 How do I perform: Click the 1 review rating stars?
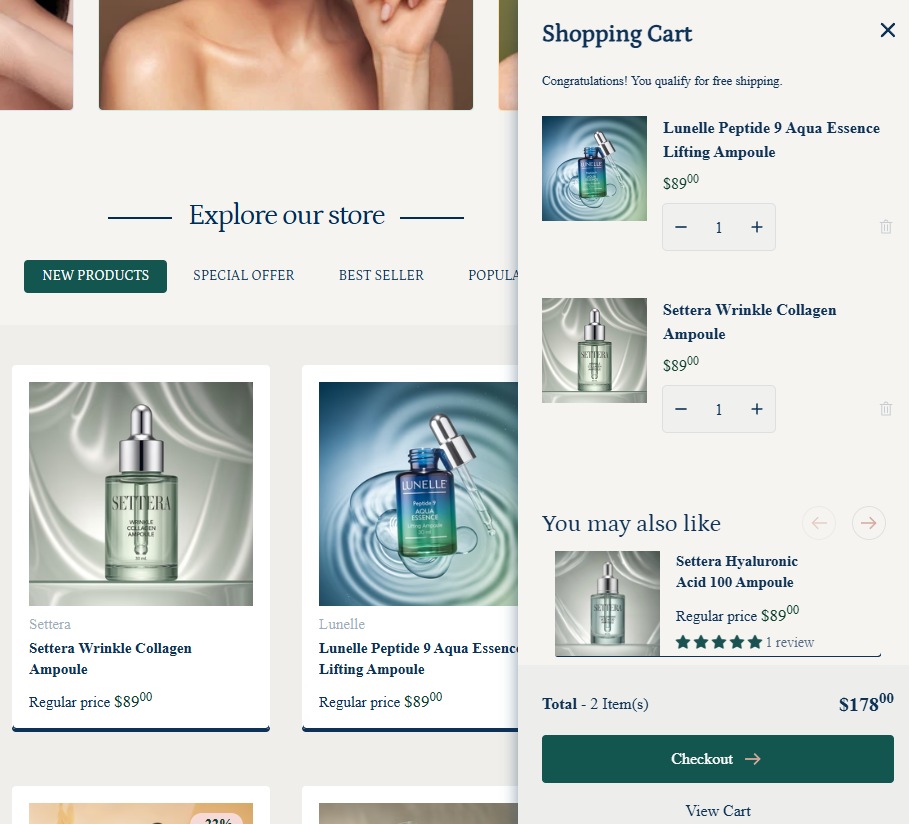(719, 642)
